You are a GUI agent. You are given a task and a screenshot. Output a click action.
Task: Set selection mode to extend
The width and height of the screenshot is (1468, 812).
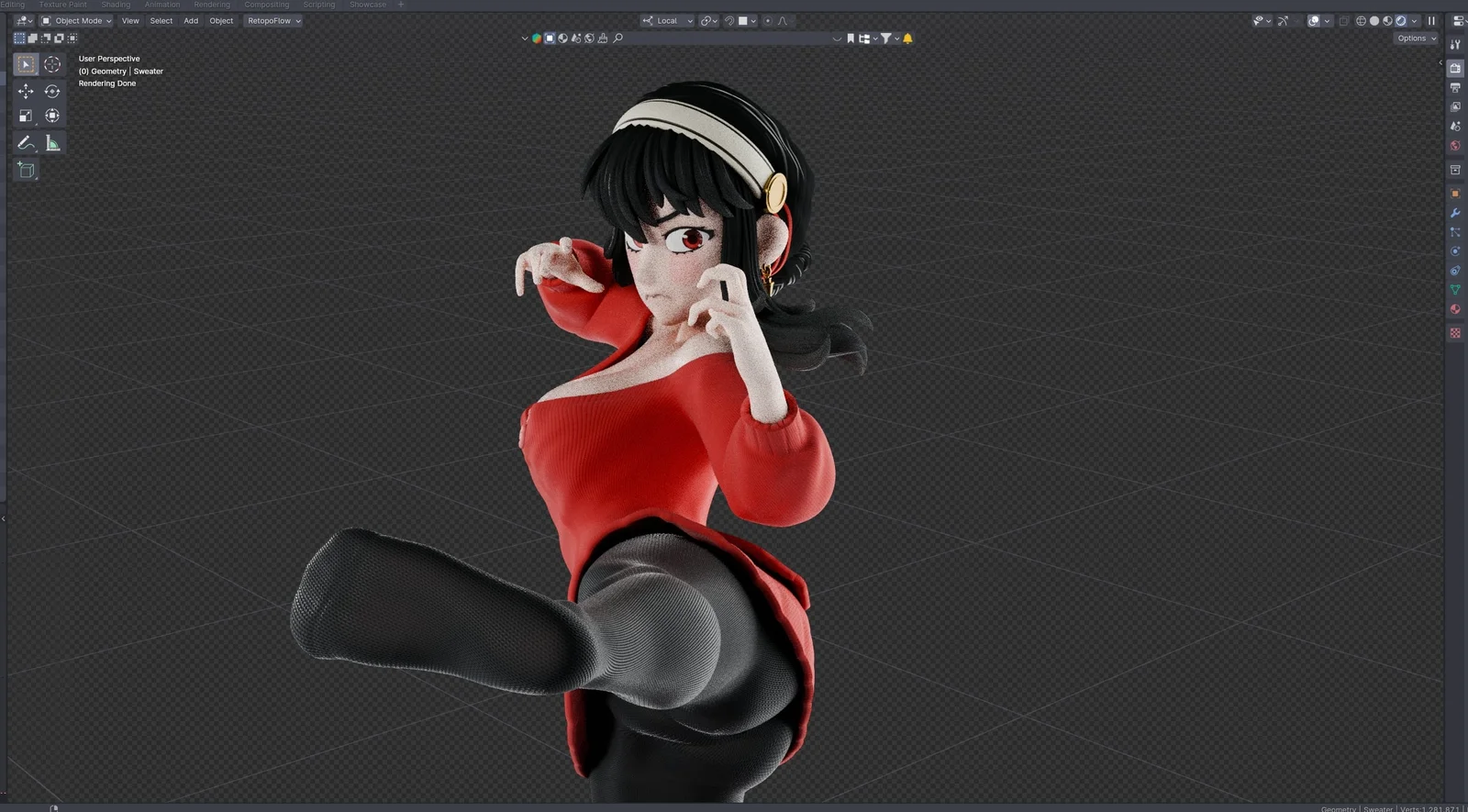click(x=32, y=39)
